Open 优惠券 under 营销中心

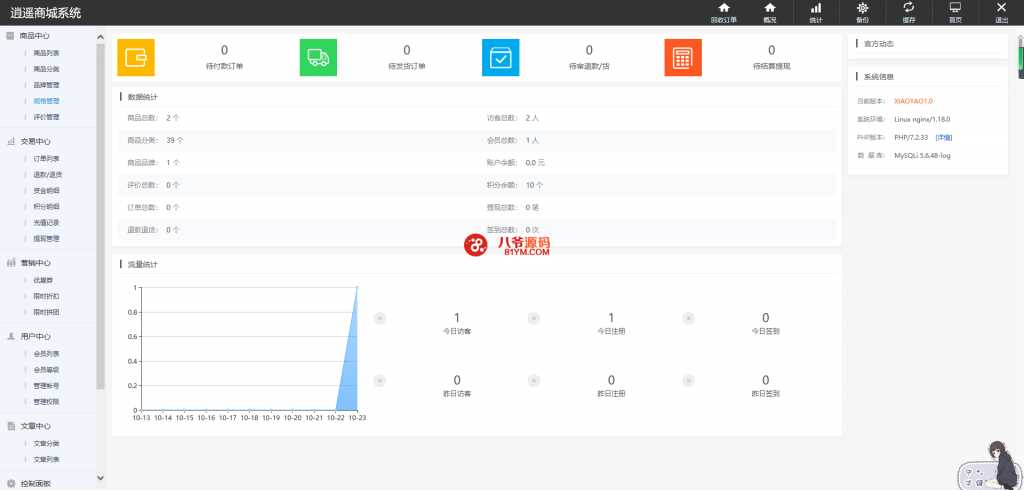point(44,280)
